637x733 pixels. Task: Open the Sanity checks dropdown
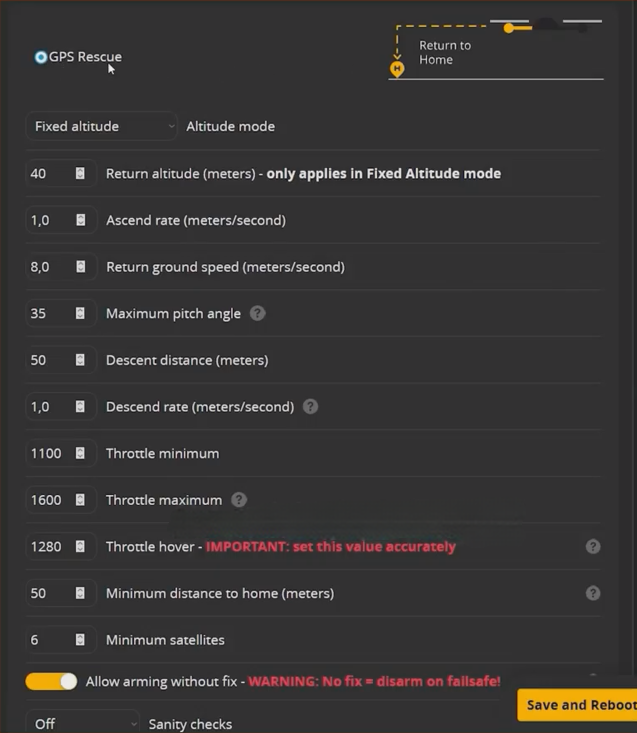84,723
